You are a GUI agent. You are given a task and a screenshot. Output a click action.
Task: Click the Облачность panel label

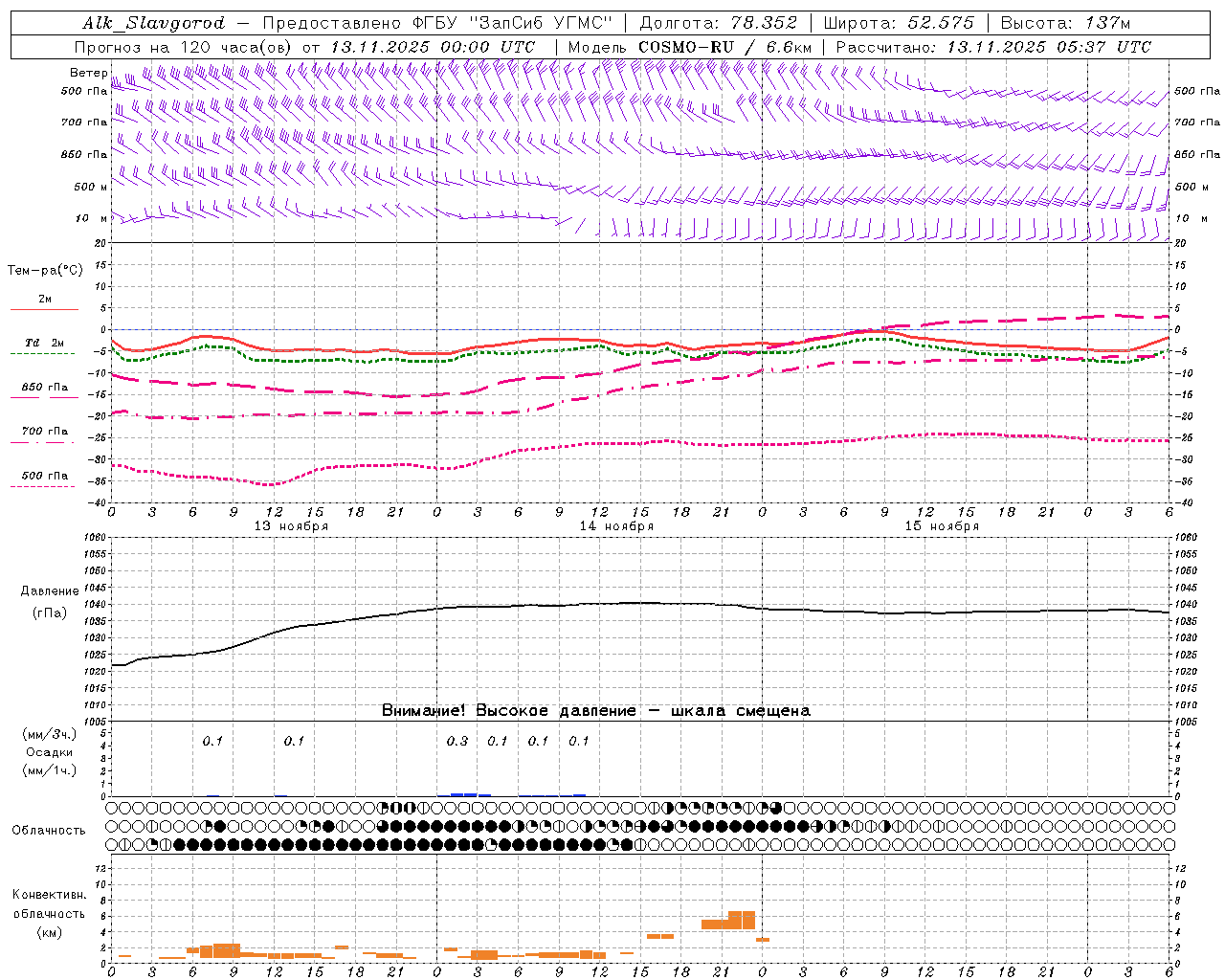(49, 831)
